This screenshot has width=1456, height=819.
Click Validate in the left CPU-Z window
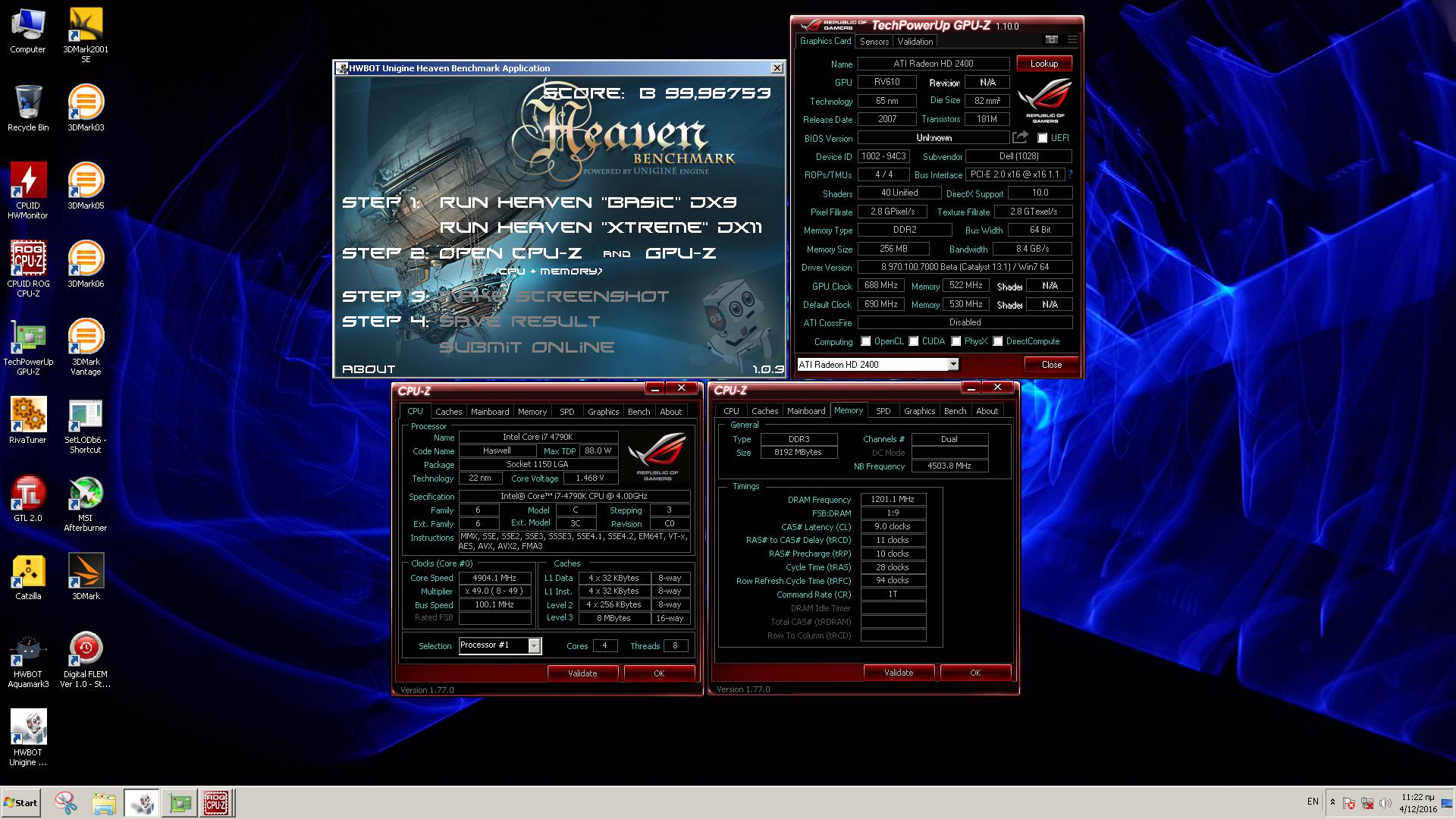582,673
